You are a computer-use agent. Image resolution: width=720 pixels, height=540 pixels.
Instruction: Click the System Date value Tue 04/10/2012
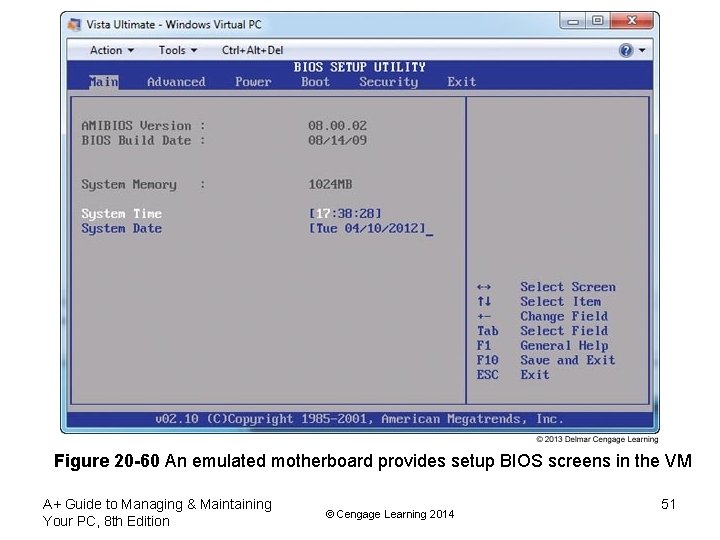click(x=367, y=228)
